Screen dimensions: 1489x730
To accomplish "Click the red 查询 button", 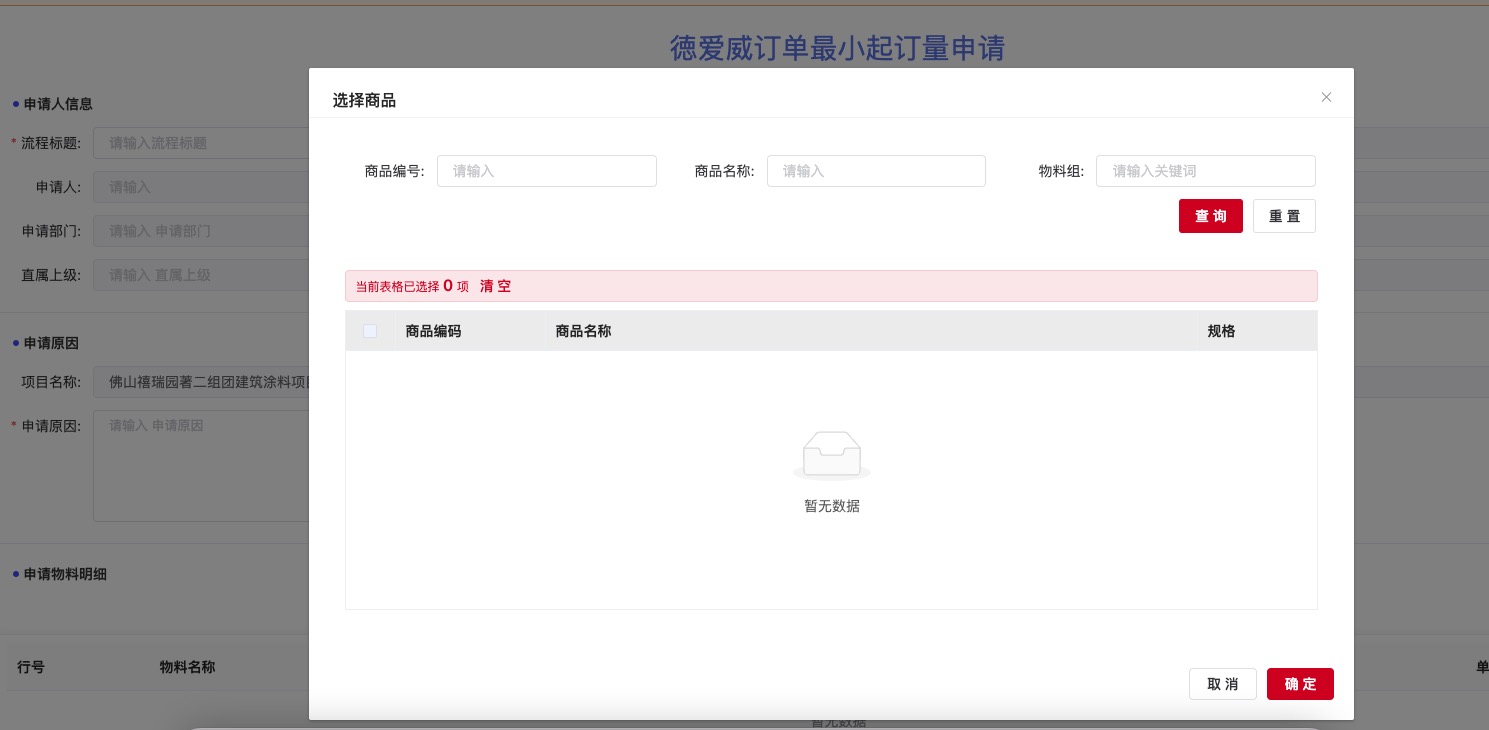I will [x=1211, y=216].
